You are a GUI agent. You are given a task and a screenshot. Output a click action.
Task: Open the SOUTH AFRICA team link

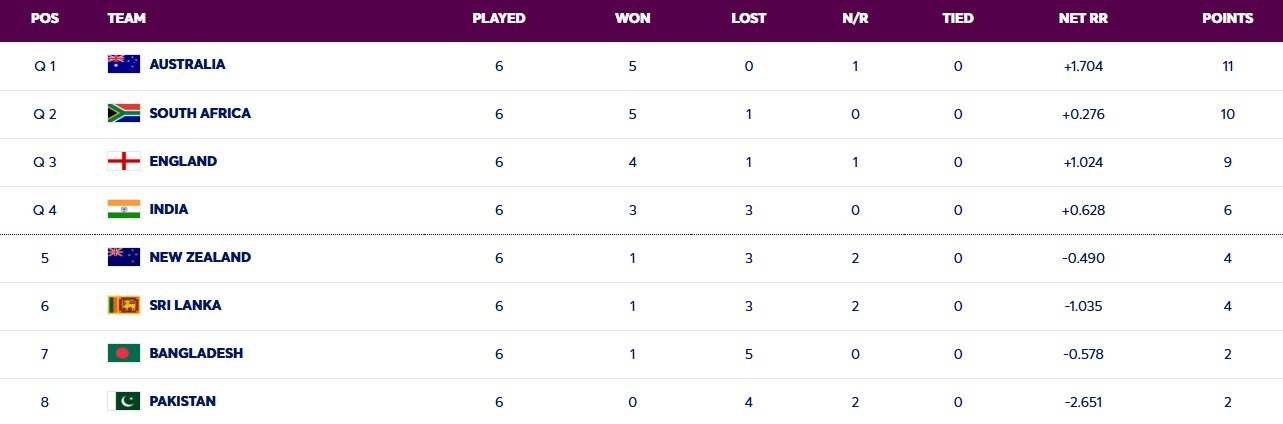[x=200, y=113]
